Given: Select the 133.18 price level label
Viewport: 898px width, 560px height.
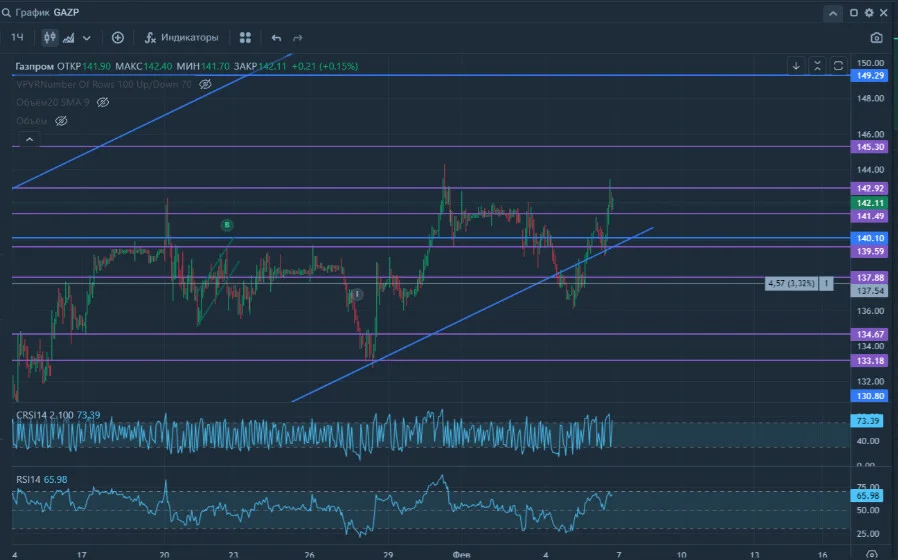Looking at the screenshot, I should pos(870,361).
